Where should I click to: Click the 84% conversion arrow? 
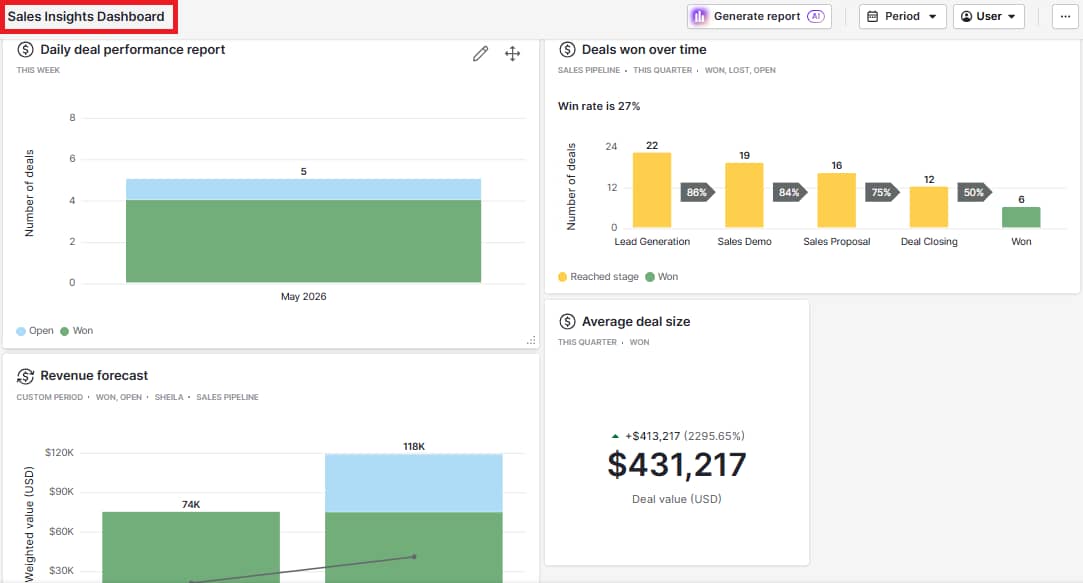pos(790,193)
